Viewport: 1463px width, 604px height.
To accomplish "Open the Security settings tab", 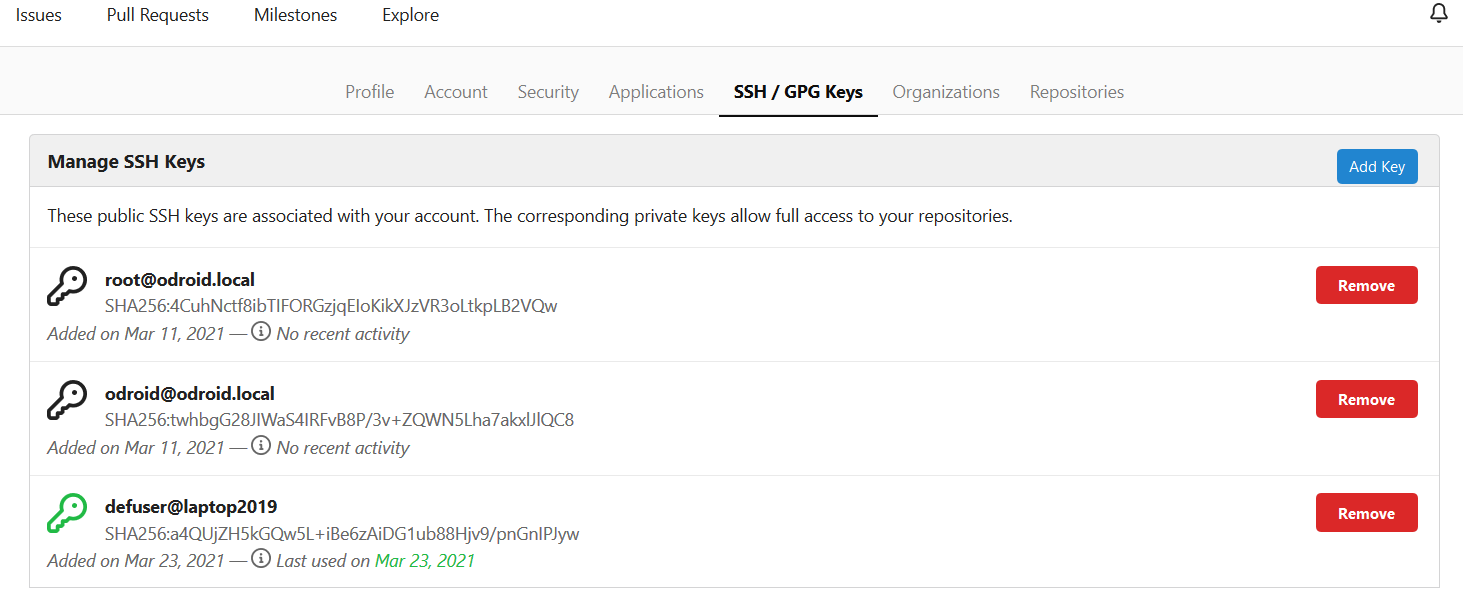I will click(548, 92).
